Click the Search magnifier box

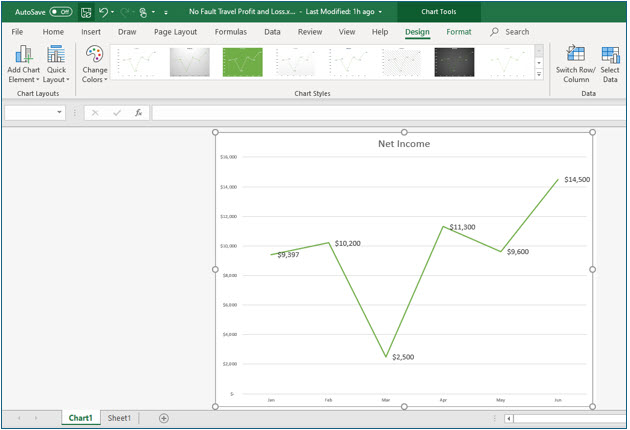click(509, 32)
